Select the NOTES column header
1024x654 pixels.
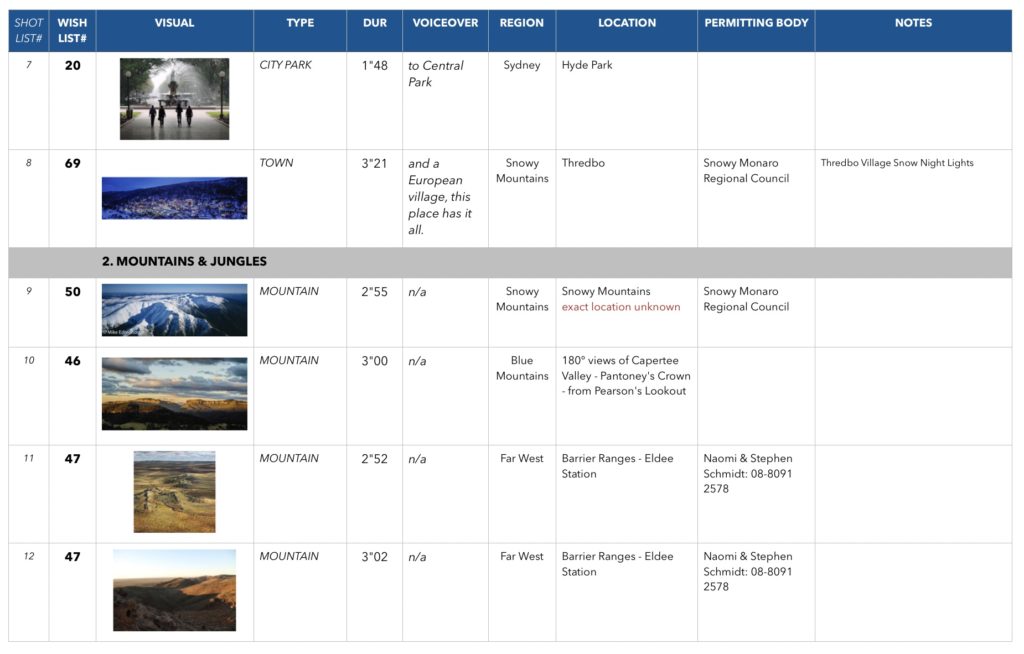click(914, 31)
